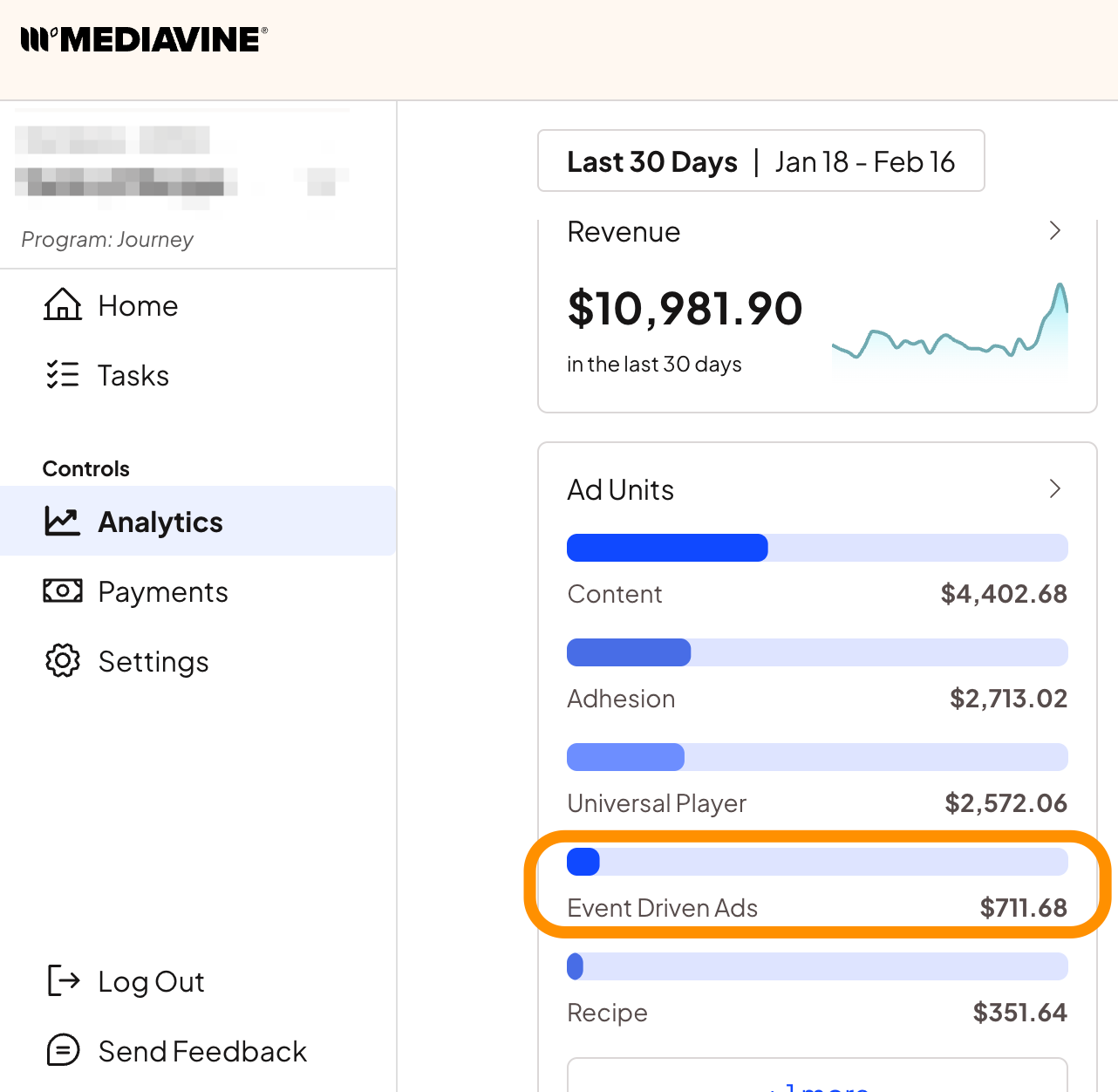Click the Content ad unit progress bar
The height and width of the screenshot is (1092, 1118).
coord(817,548)
